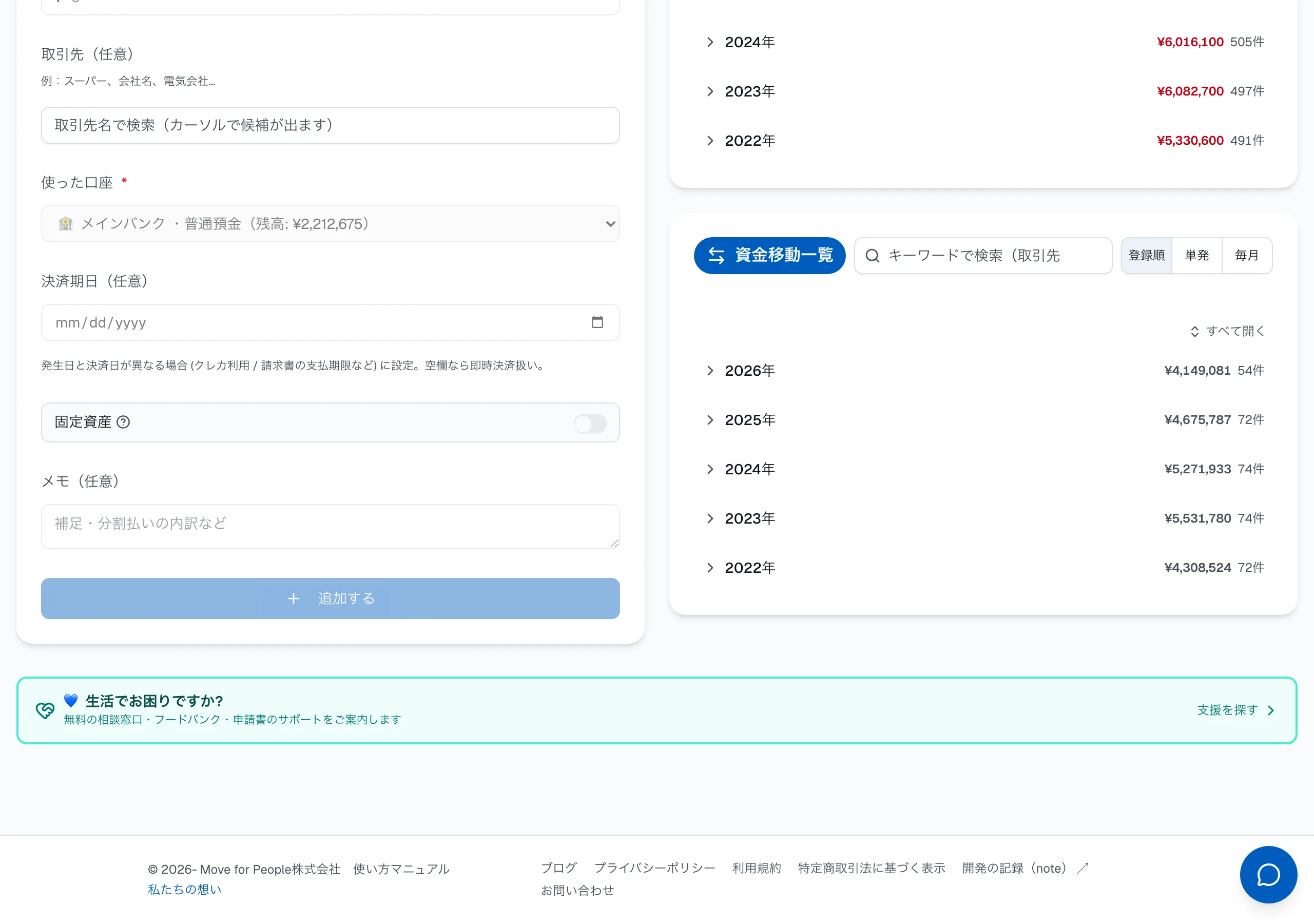Expand the 2025年 transfer row

tap(984, 420)
